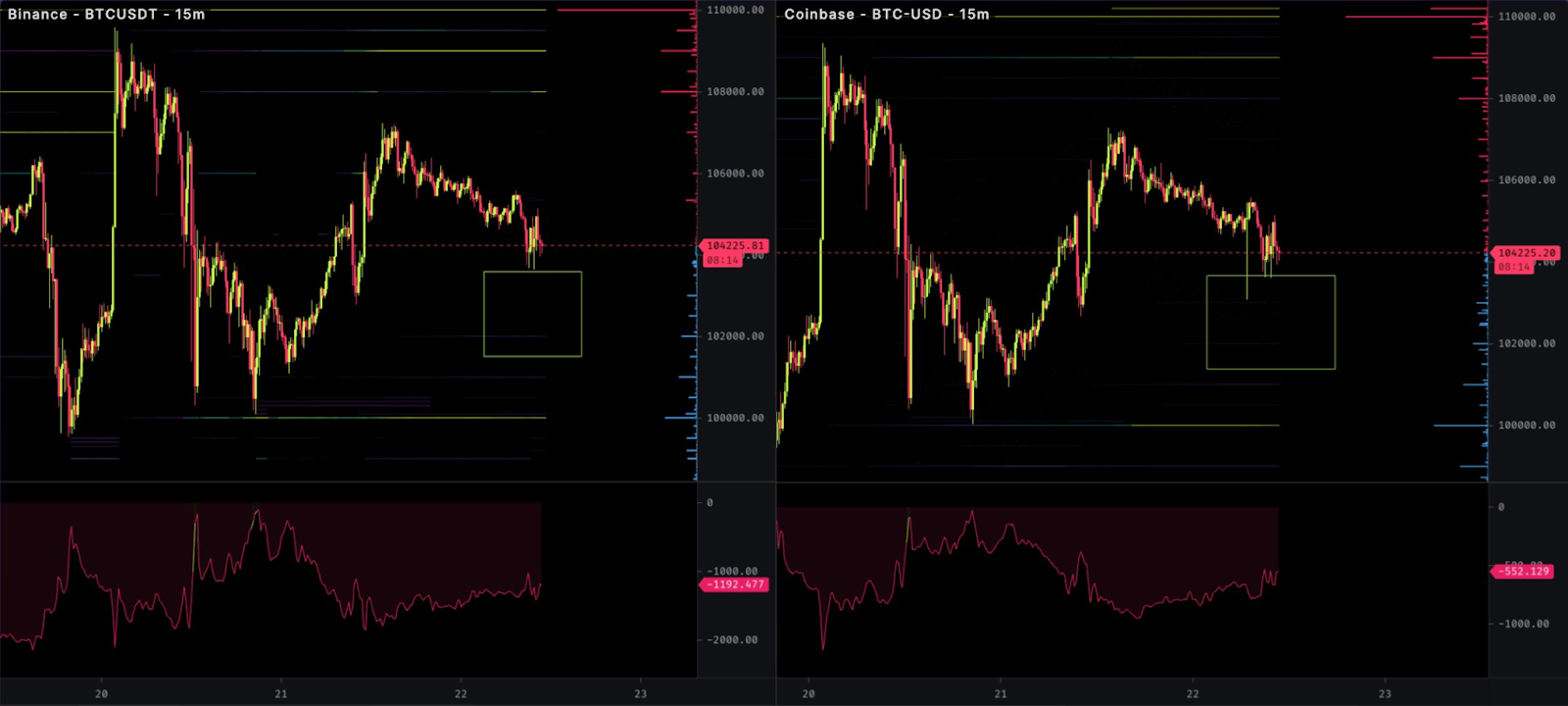Screen dimensions: 1568x706
Task: Click 102000.00 on the Coinbase price axis
Action: 1527,344
